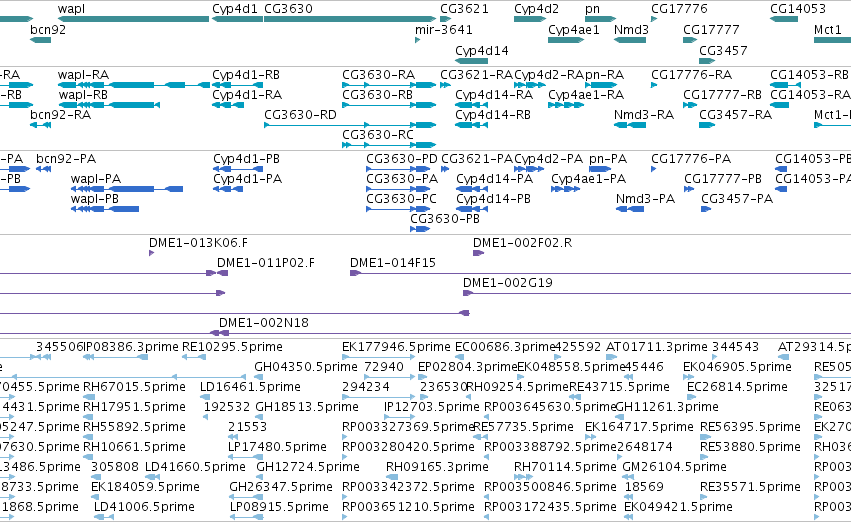Select the mir-3641 gene label
This screenshot has height=522, width=851.
pyautogui.click(x=443, y=30)
